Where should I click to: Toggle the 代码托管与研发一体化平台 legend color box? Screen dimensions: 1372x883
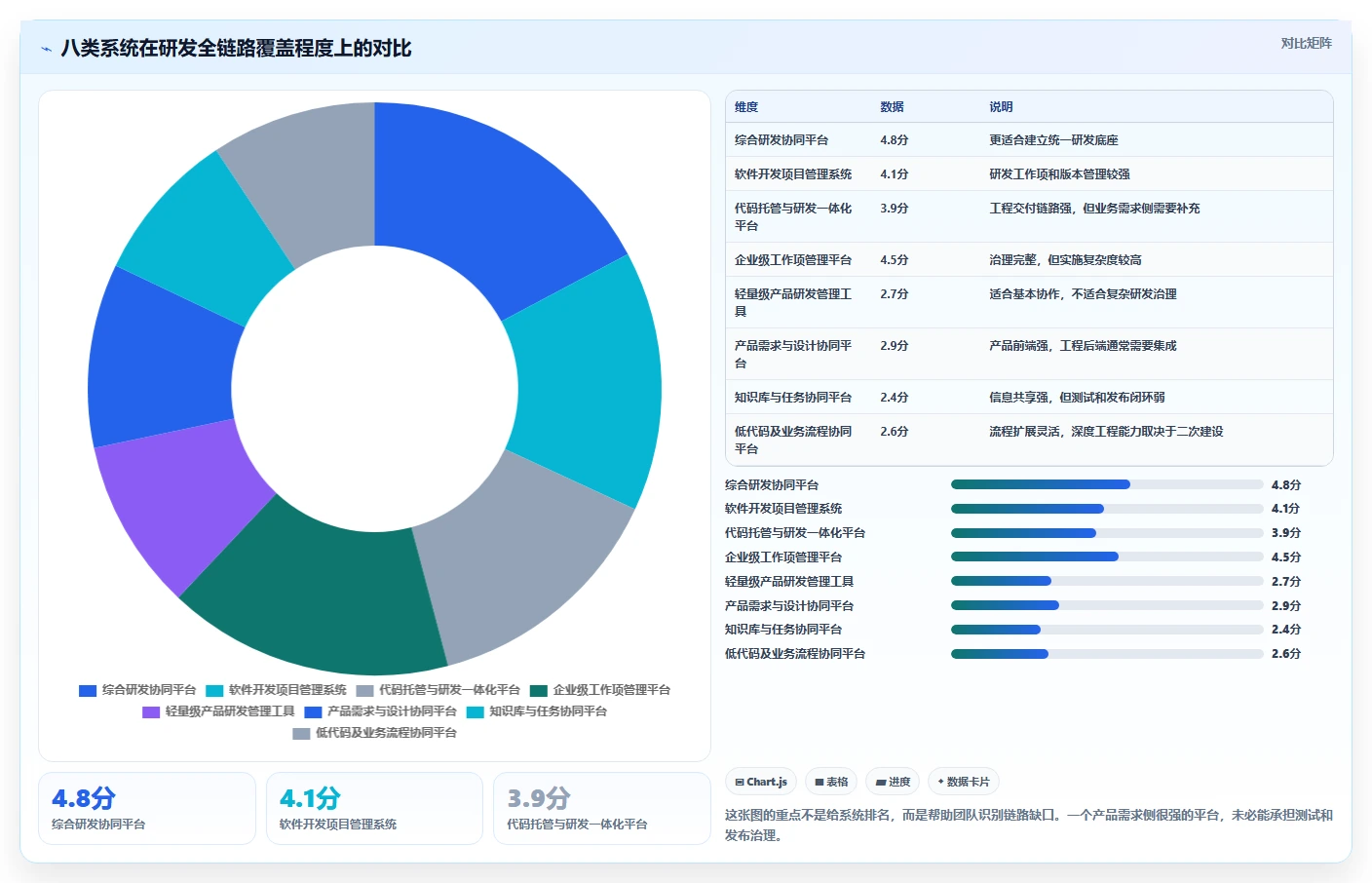pos(364,690)
